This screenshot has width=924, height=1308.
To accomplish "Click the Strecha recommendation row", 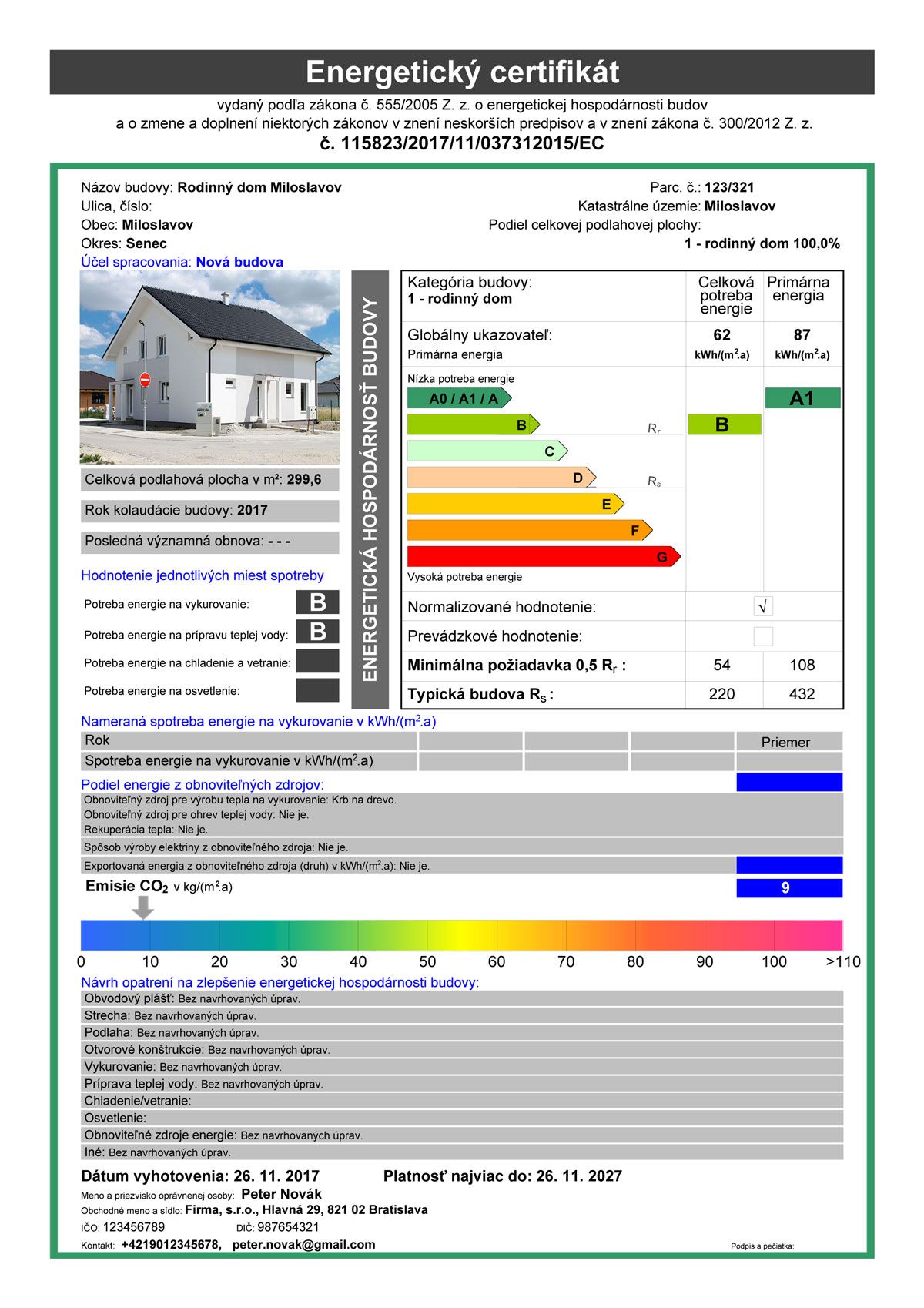I will [462, 1015].
